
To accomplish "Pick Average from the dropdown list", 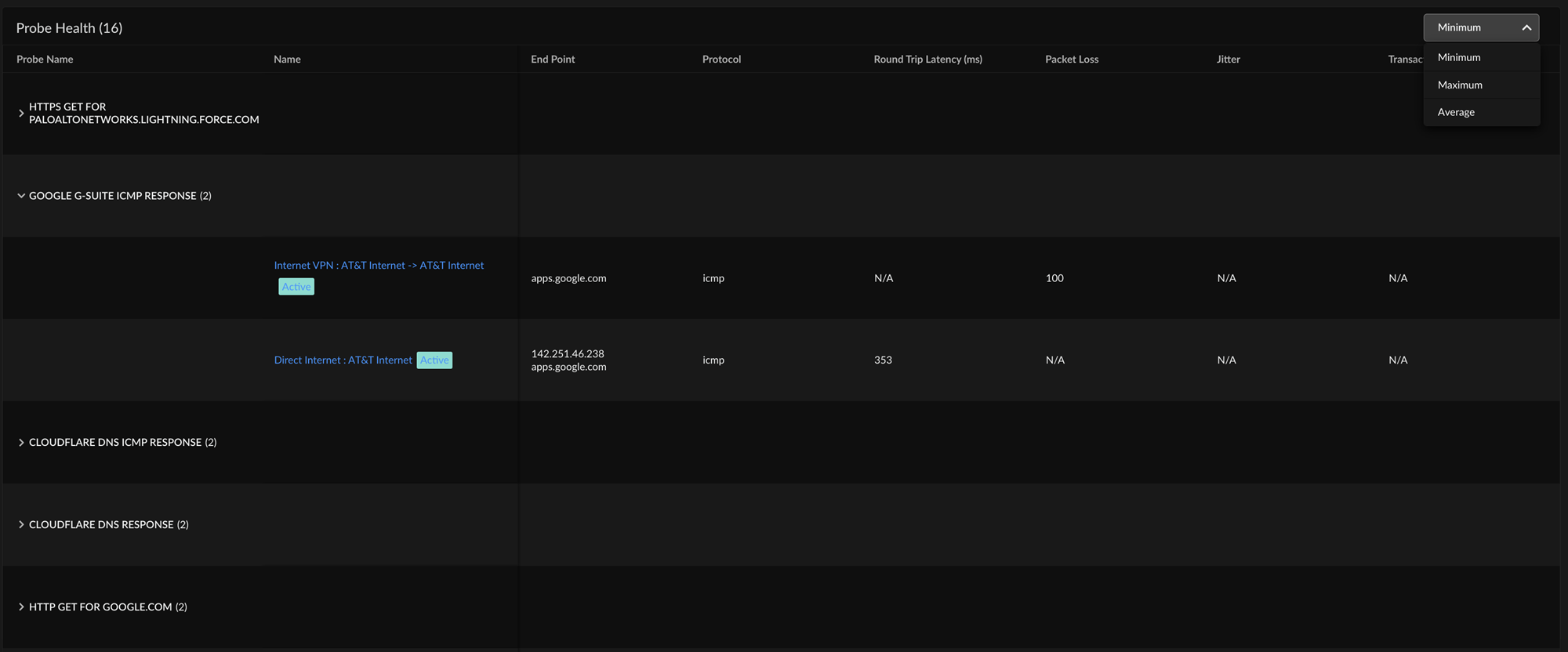I will pyautogui.click(x=1456, y=112).
